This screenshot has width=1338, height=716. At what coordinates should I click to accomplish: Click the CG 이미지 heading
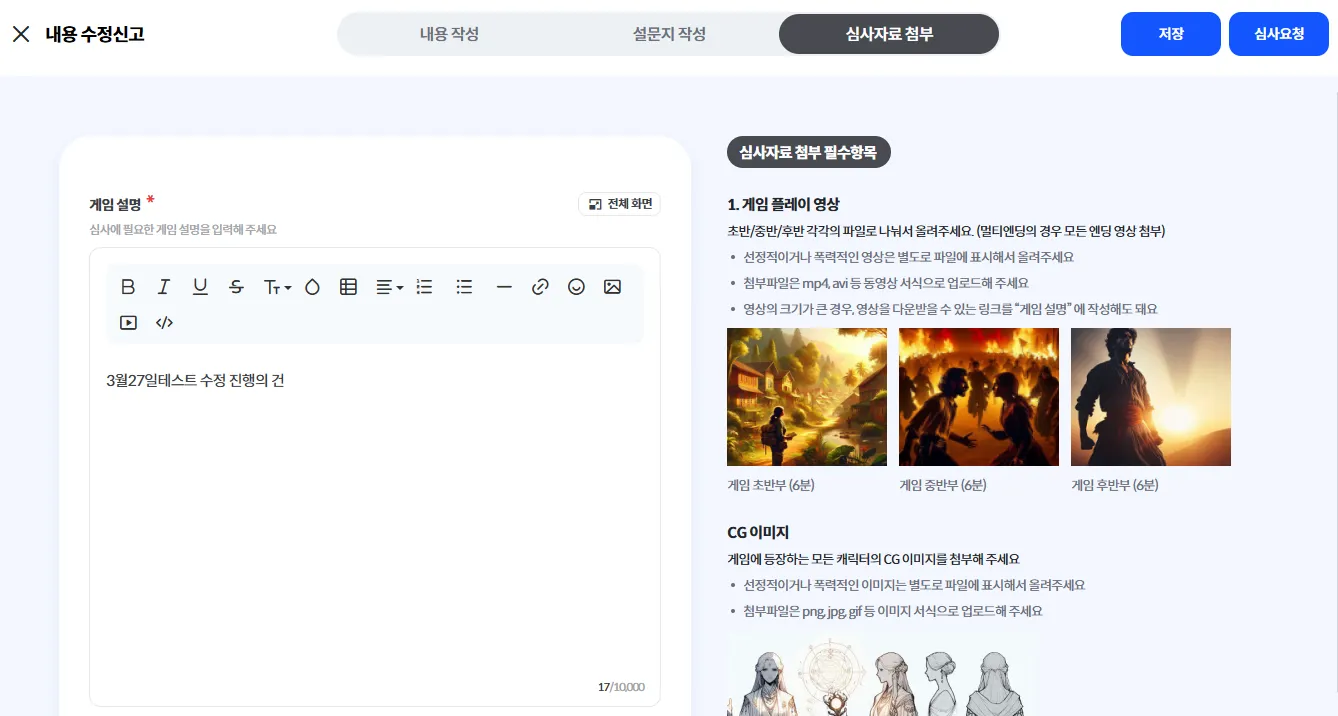(x=758, y=532)
